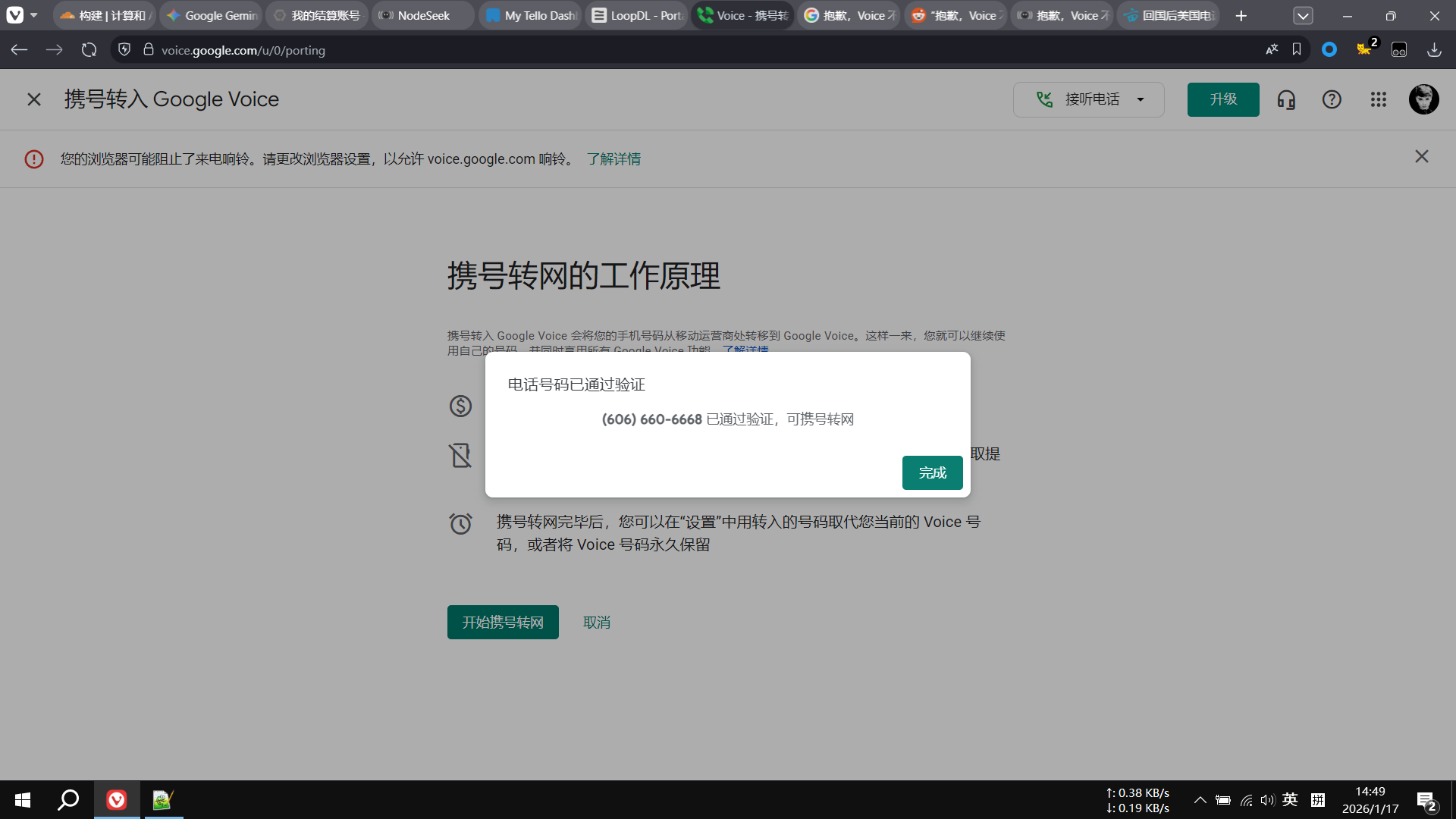Open the Vivaldi menu dropdown arrow
This screenshot has height=819, width=1456.
(x=34, y=15)
